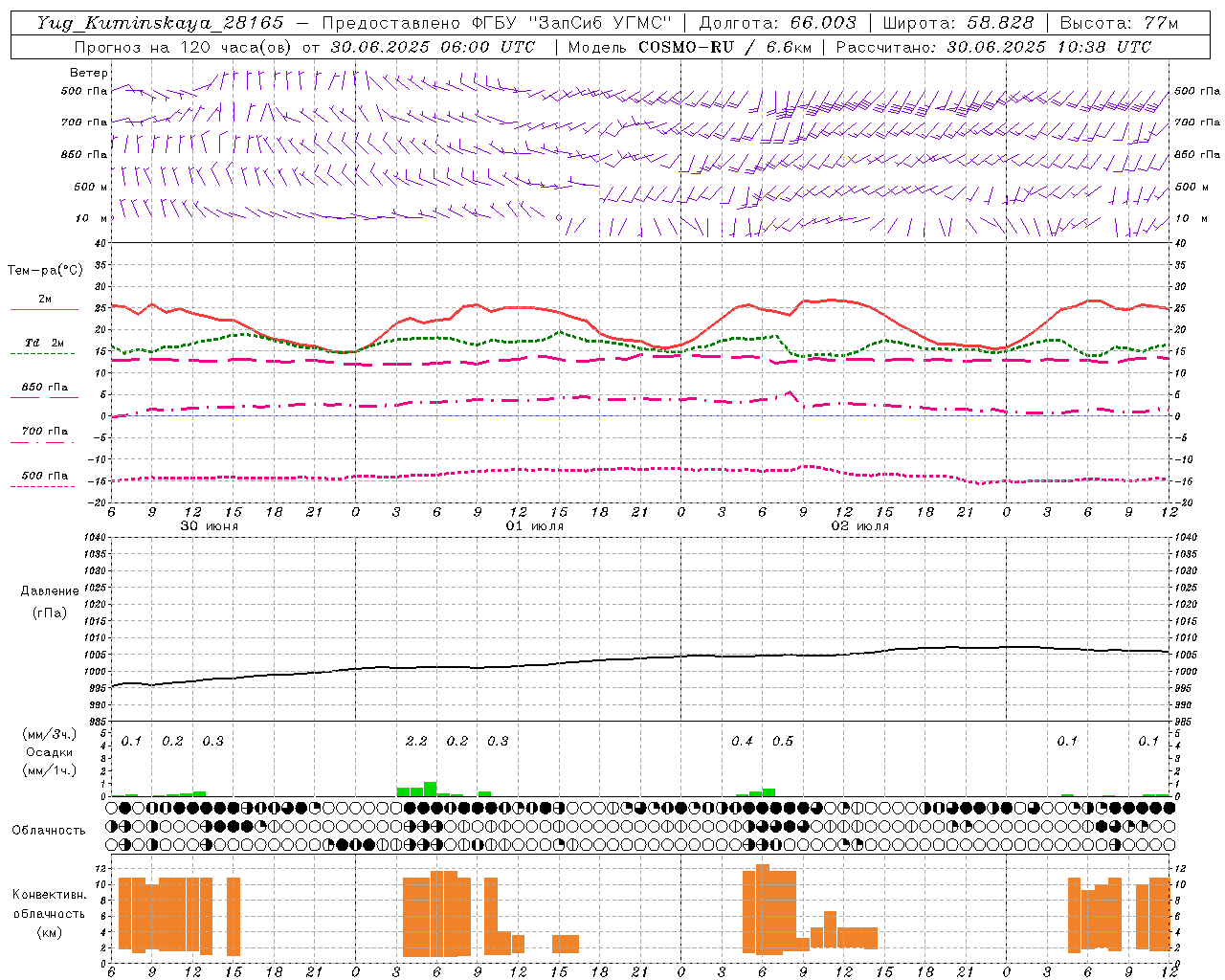
Task: Click the 0.4 precipitation value
Action: pyautogui.click(x=742, y=741)
